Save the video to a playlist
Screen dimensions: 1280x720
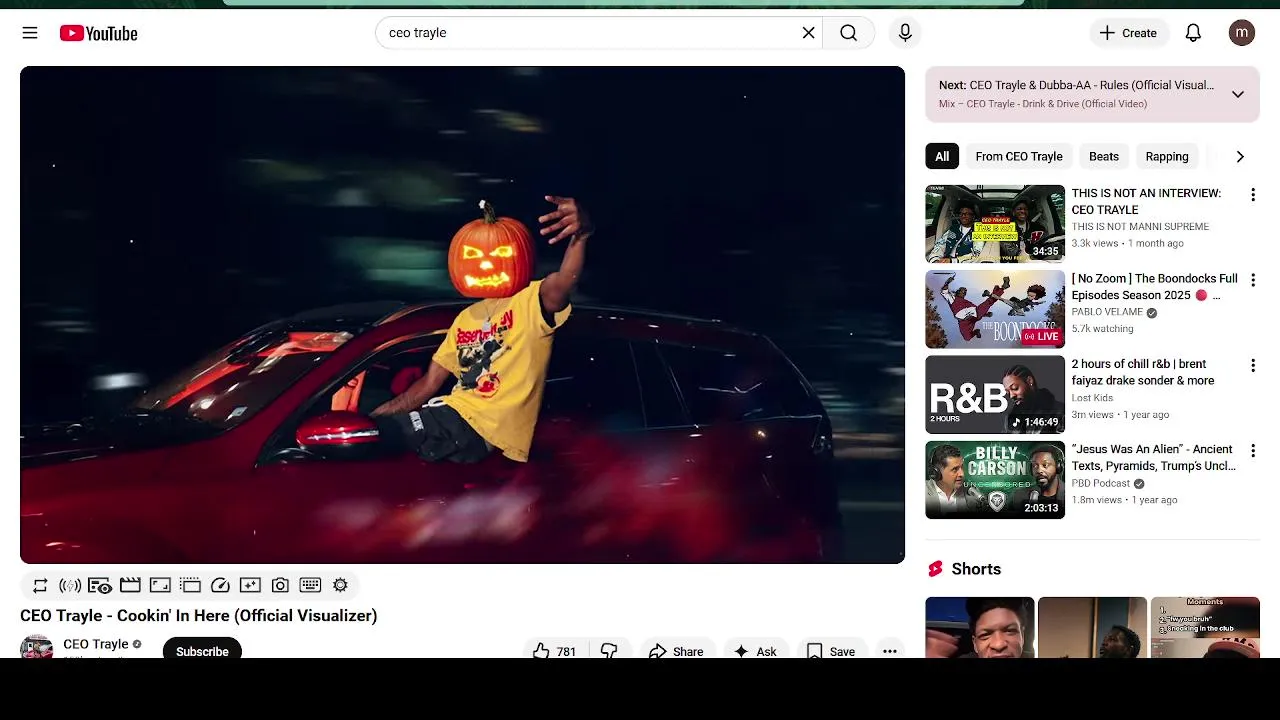point(831,649)
